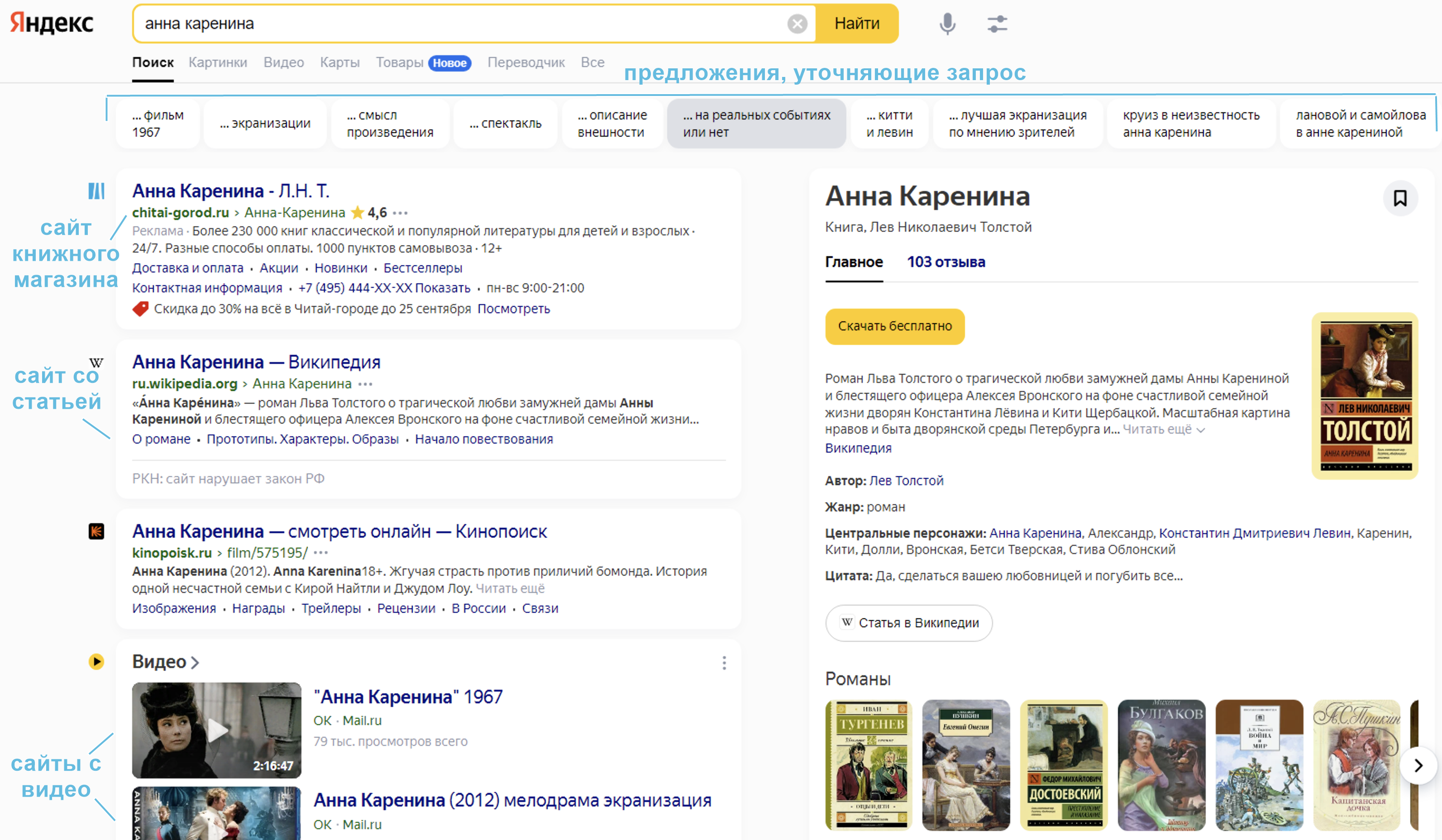Open result Анна Каренина - Л.Н. Т.
This screenshot has width=1442, height=840.
231,191
